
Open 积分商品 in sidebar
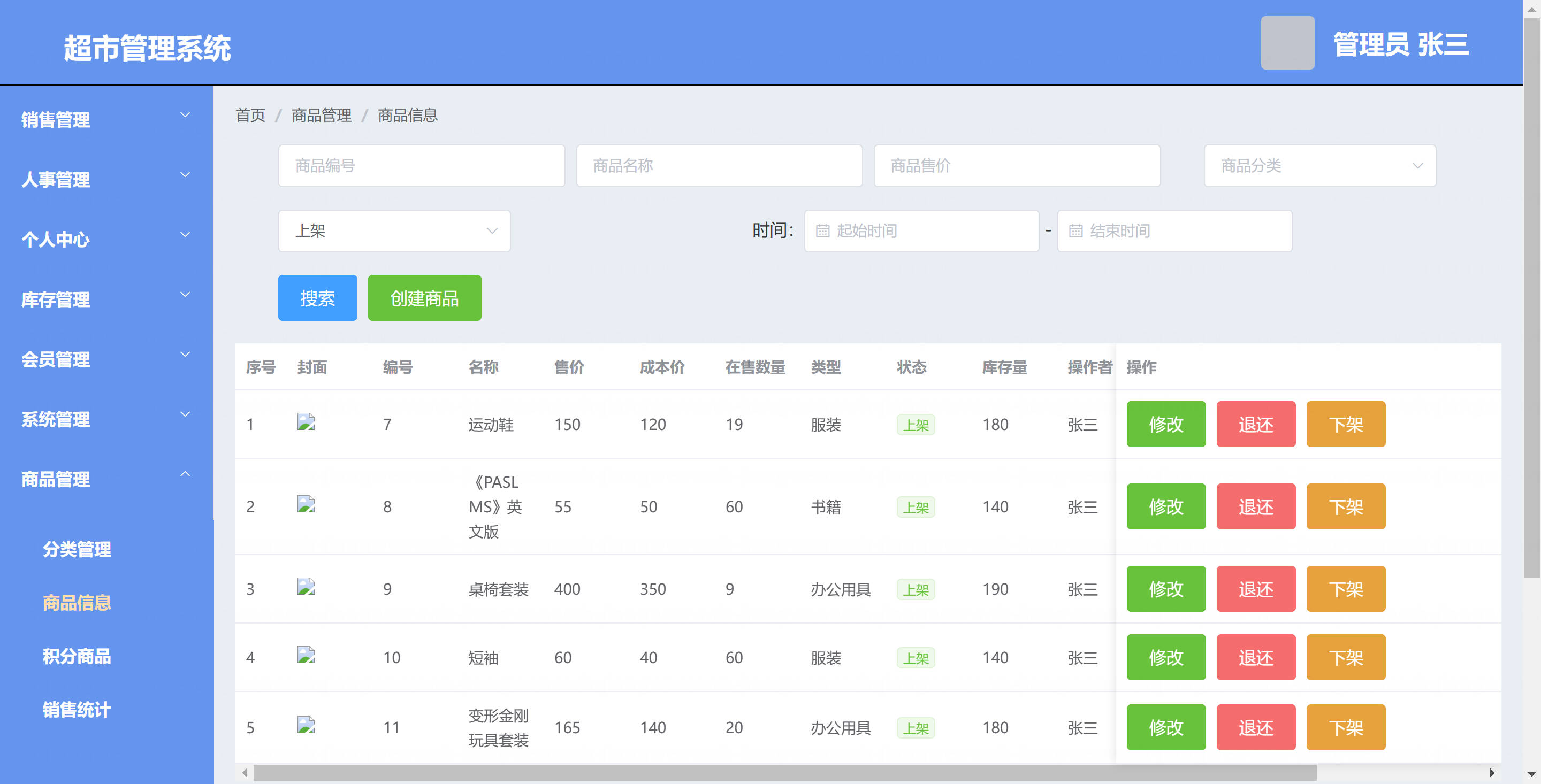(x=77, y=656)
